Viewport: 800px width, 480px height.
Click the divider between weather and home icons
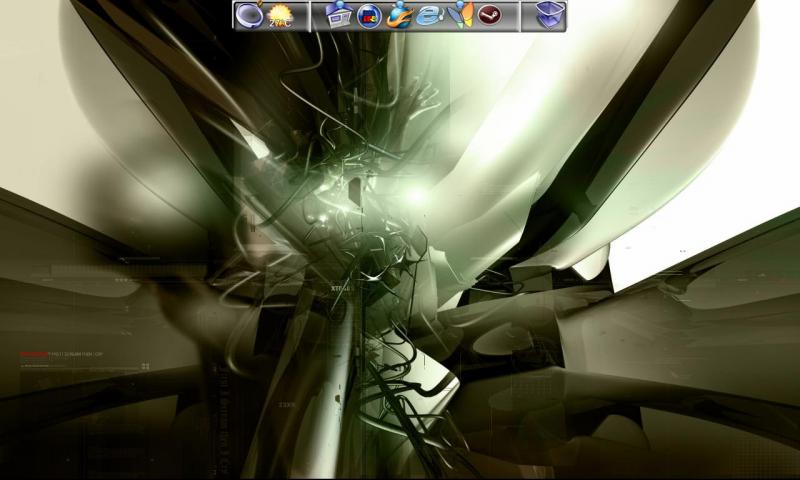coord(309,16)
